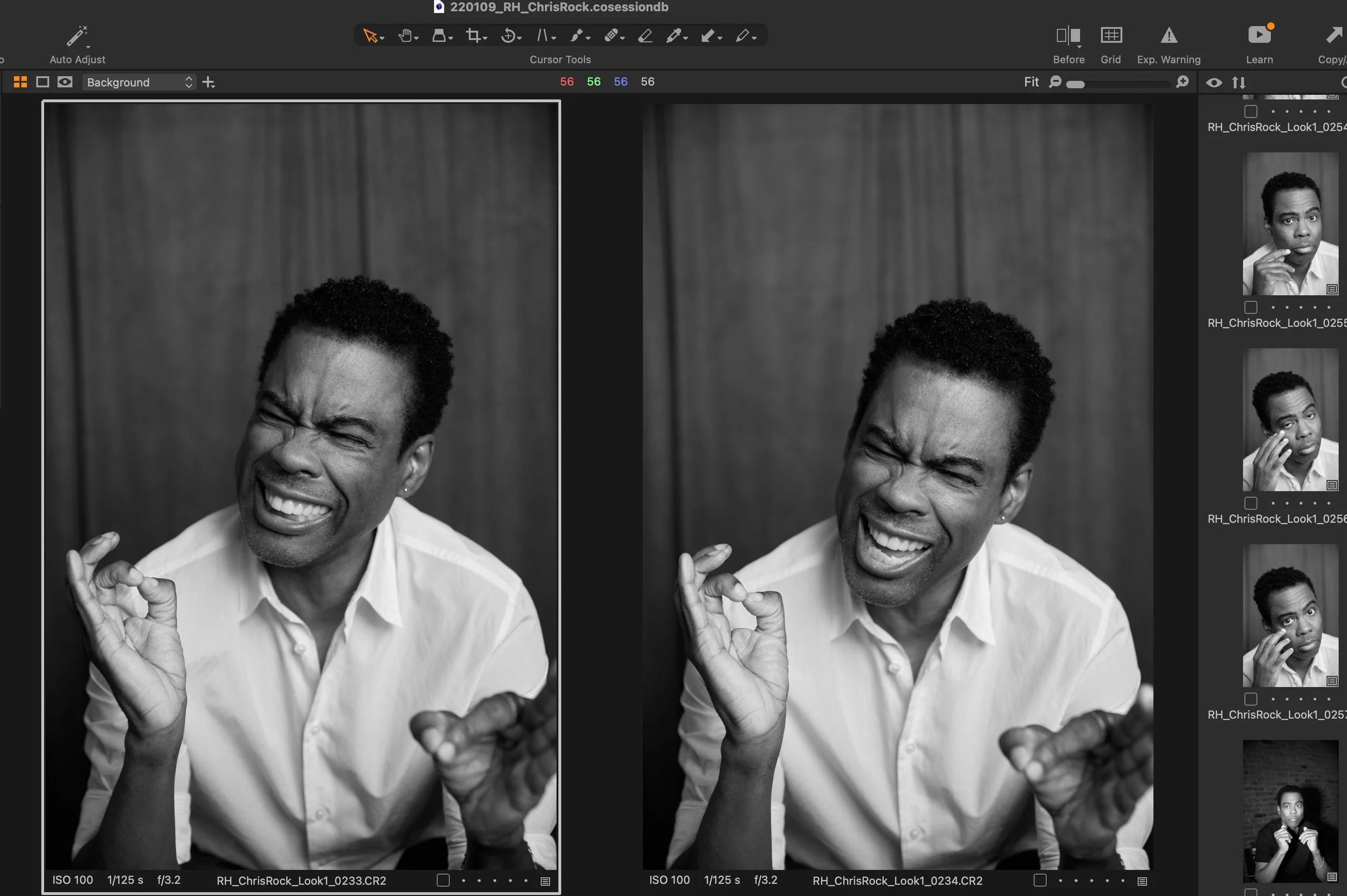Pick the white balance eyedropper tool

pyautogui.click(x=674, y=36)
